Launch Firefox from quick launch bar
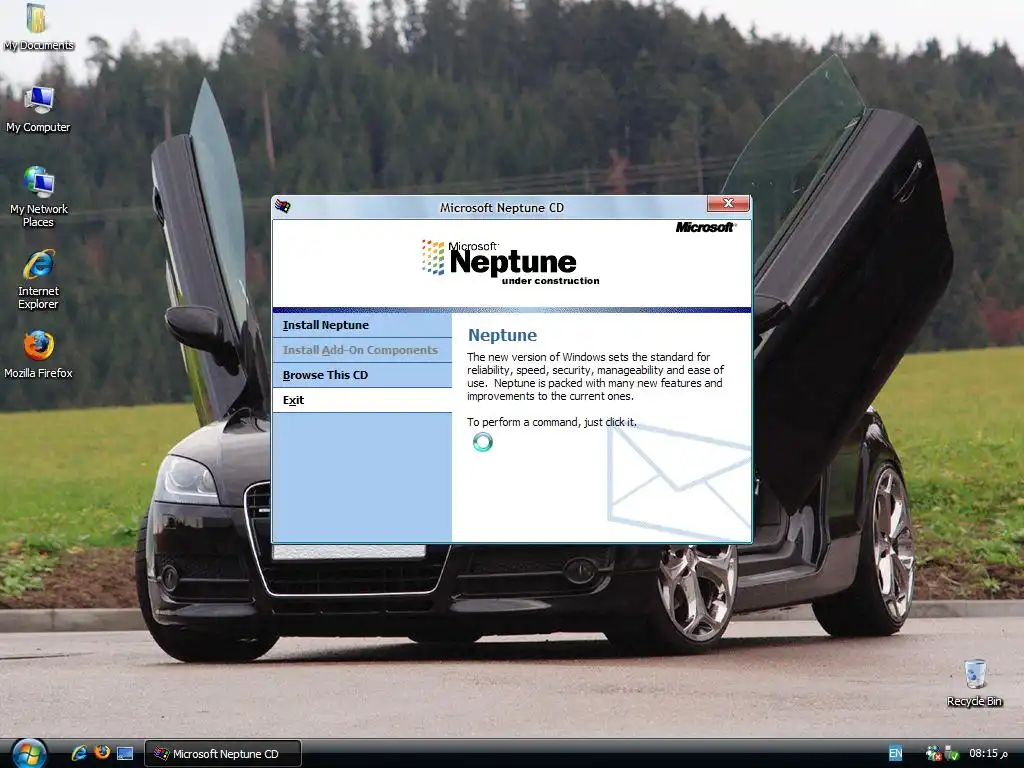Screen dimensions: 1024x768 coord(102,753)
